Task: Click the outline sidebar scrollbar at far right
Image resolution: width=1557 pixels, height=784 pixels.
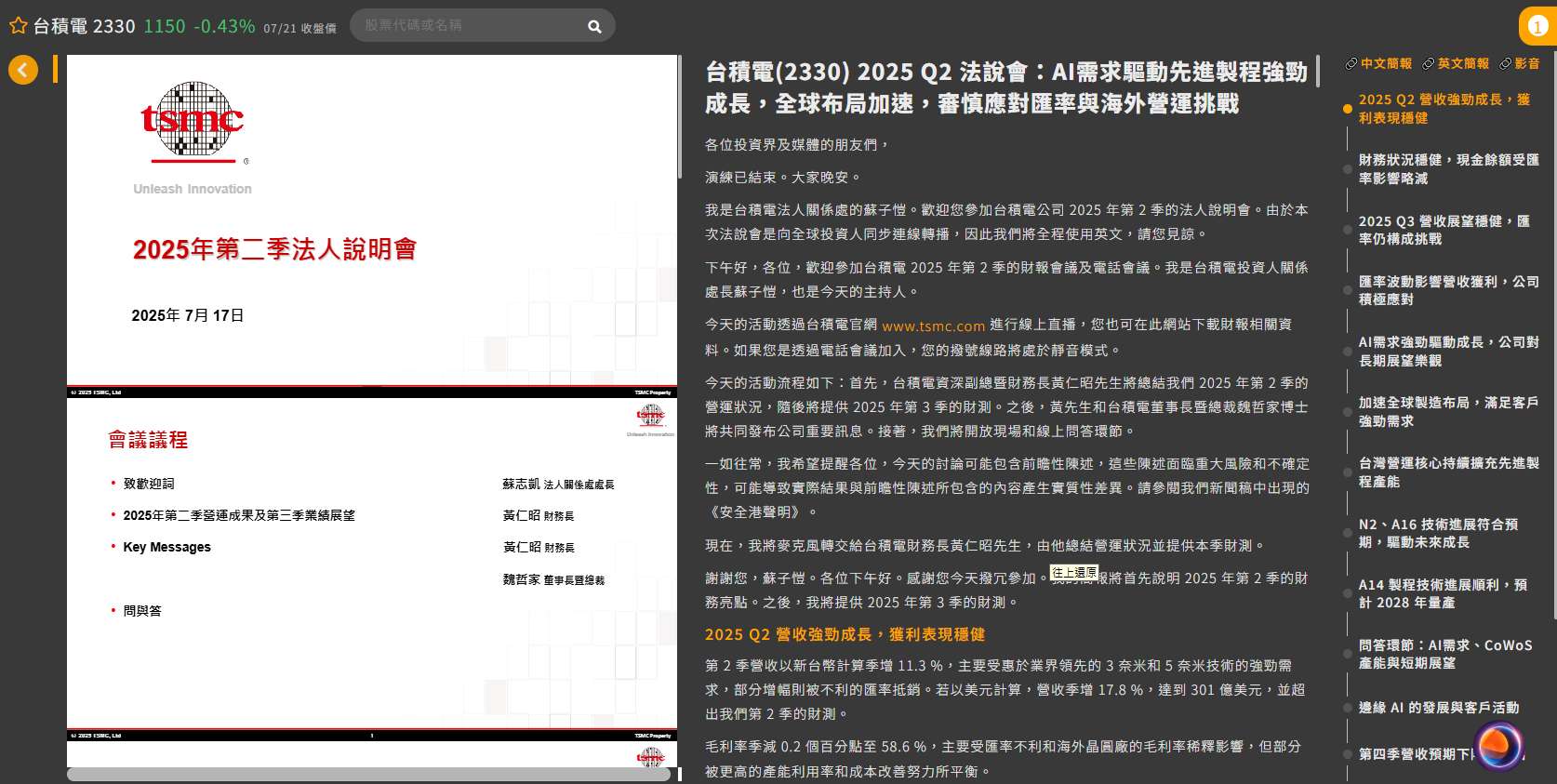Action: pos(1553,335)
